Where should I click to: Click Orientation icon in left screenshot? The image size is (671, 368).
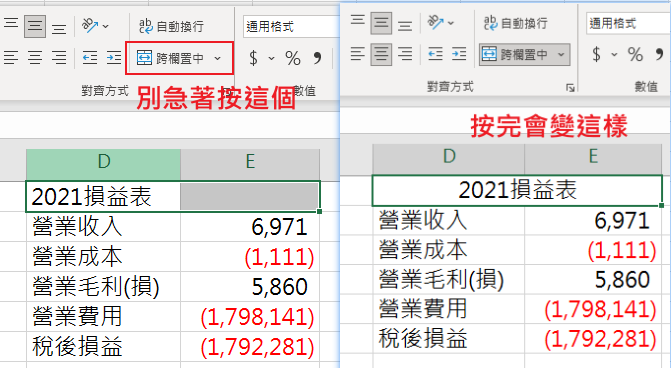tap(90, 26)
